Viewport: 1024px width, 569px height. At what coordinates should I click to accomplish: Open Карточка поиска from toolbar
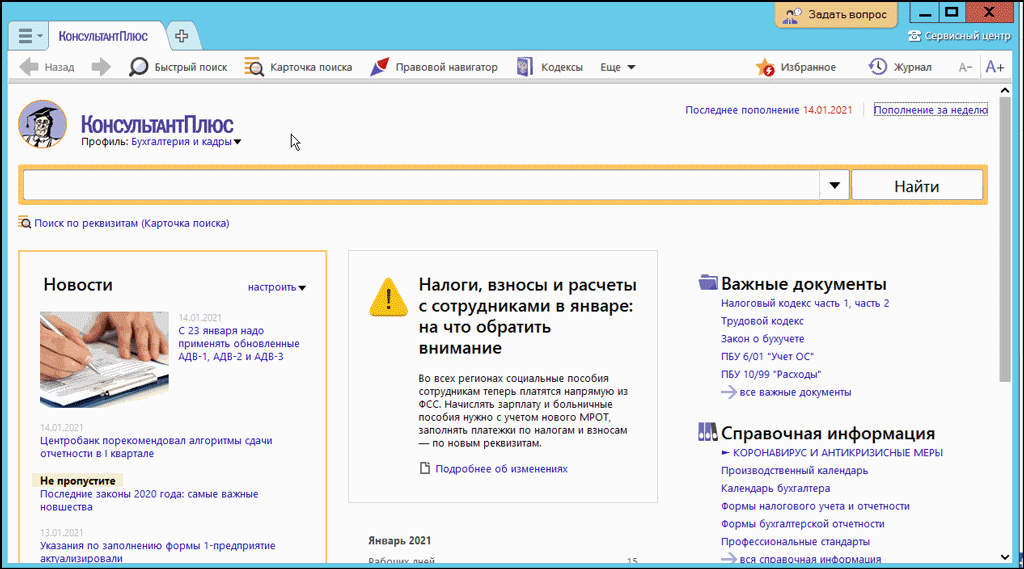(298, 67)
